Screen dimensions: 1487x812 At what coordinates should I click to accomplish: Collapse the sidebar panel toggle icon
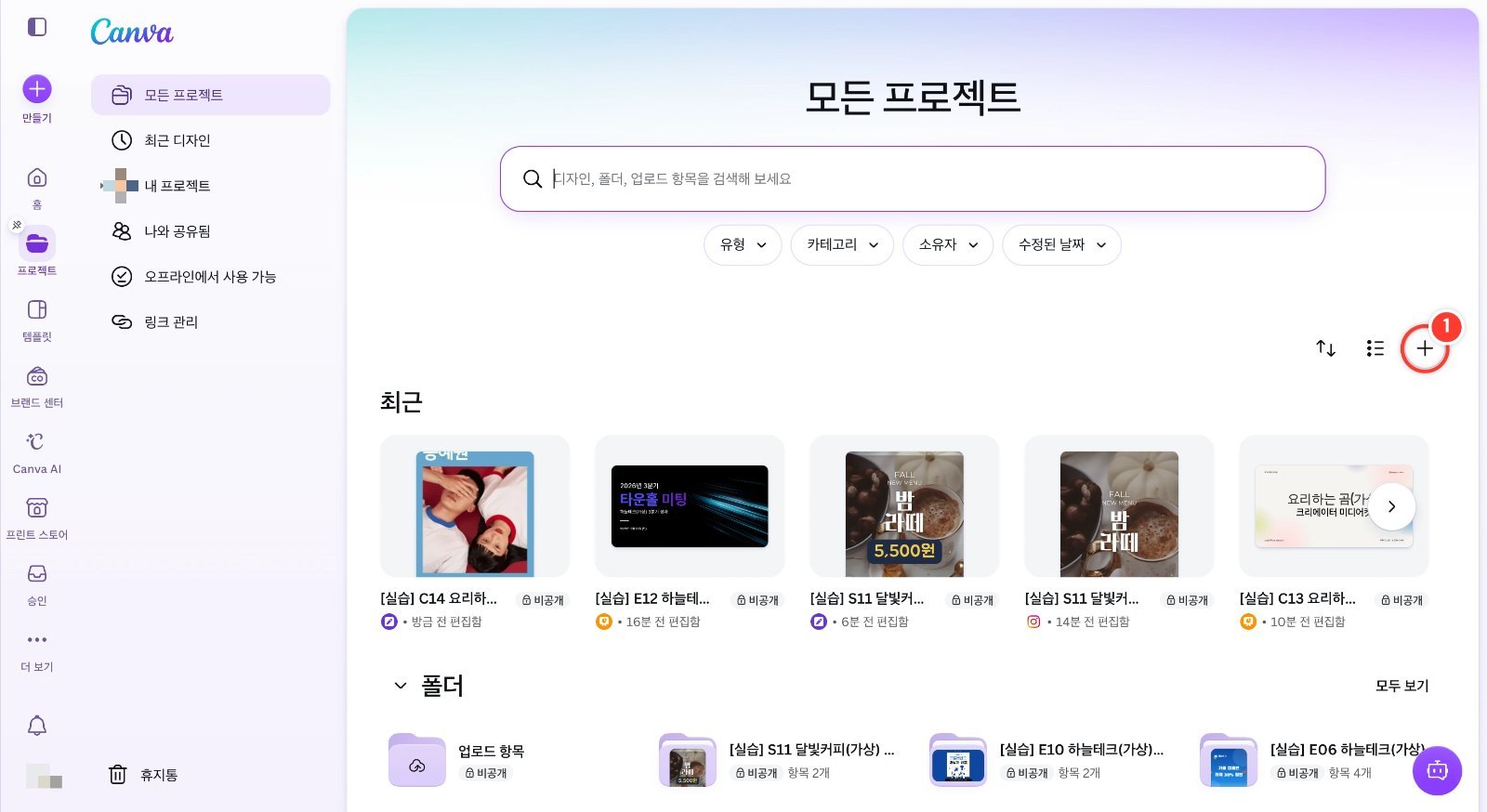pos(37,27)
